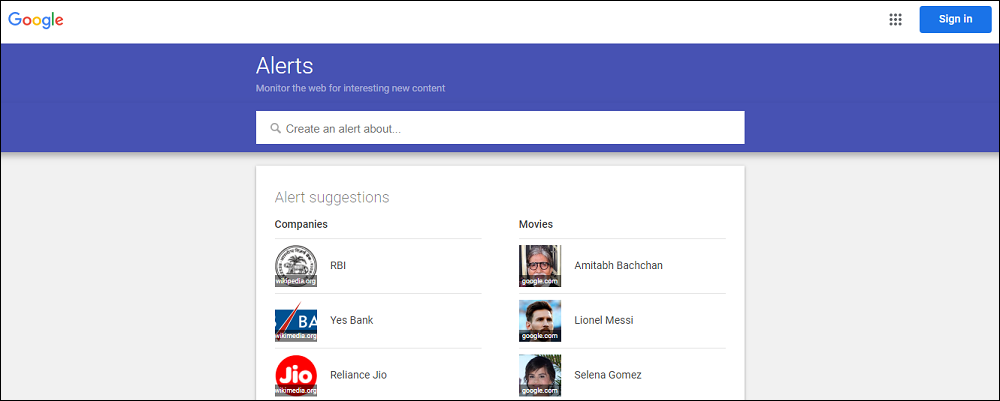Choose the Lionel Messi suggestion text
Image resolution: width=1000 pixels, height=401 pixels.
point(604,320)
